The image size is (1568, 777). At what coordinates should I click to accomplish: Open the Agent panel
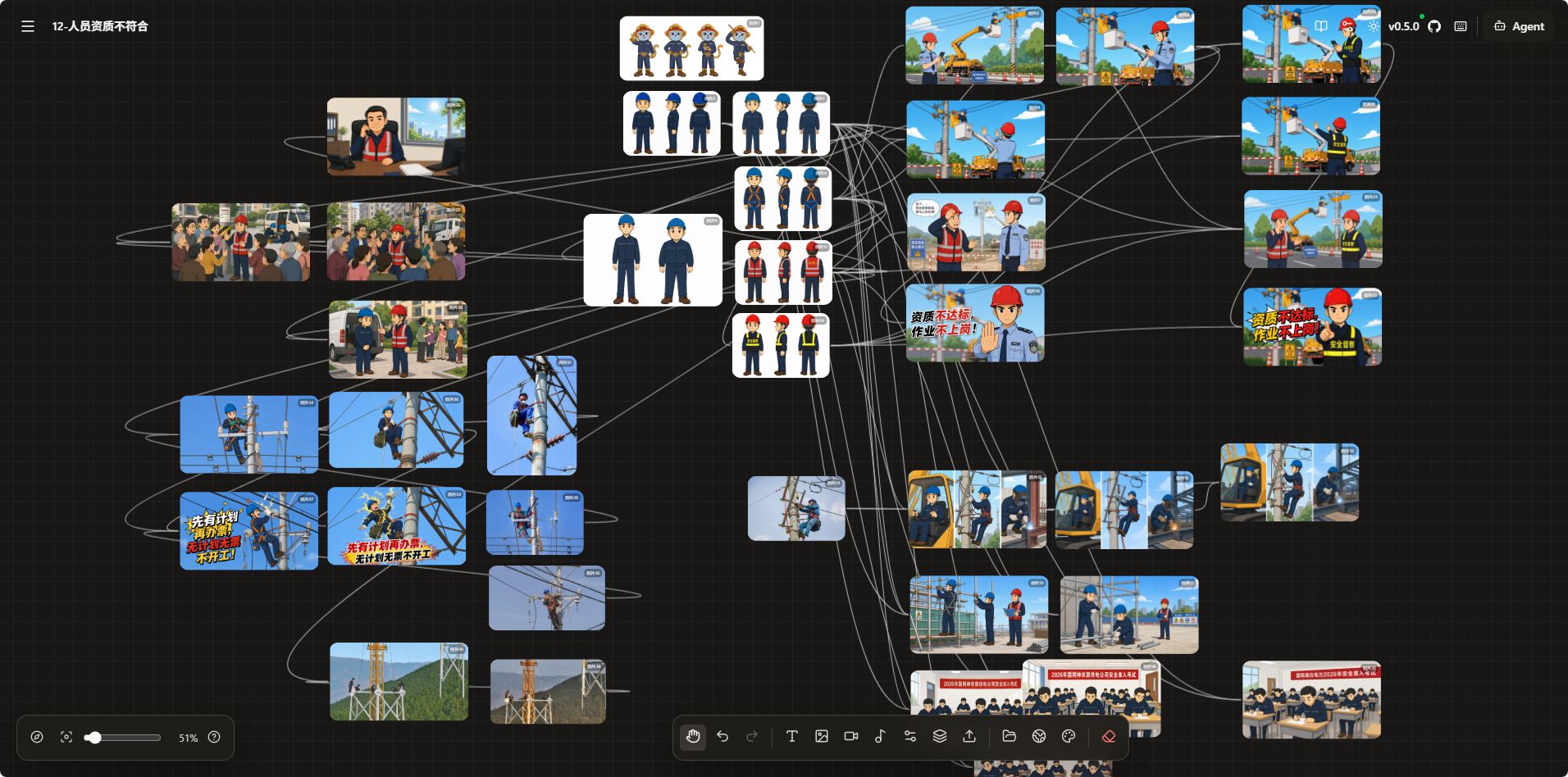point(1519,26)
